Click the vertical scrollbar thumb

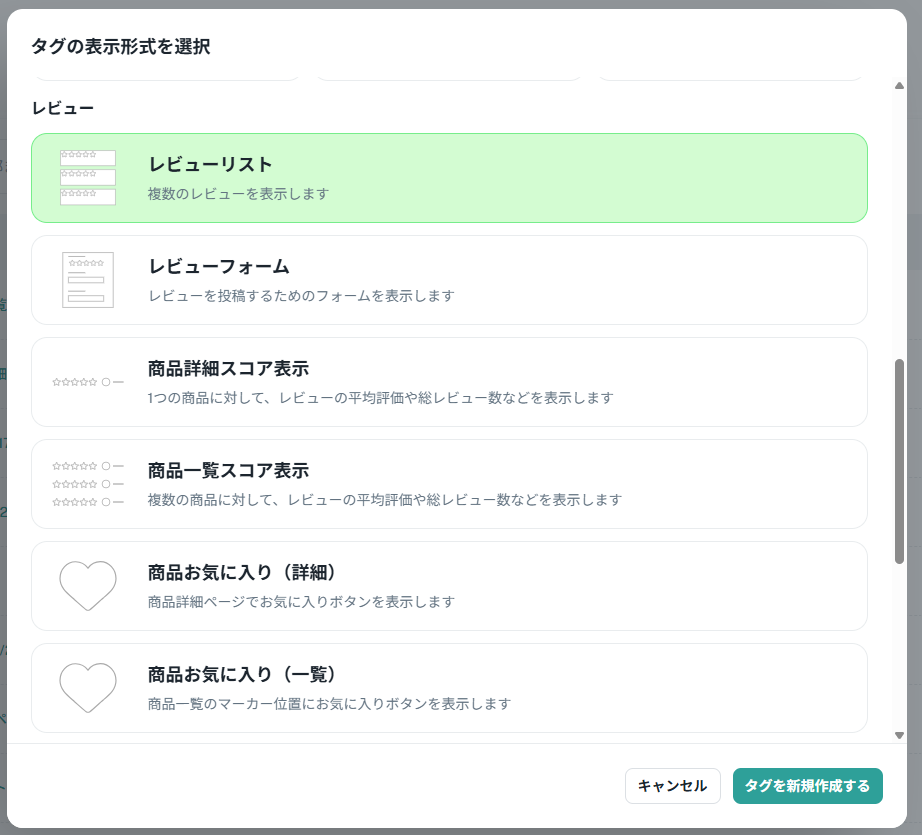pyautogui.click(x=899, y=462)
